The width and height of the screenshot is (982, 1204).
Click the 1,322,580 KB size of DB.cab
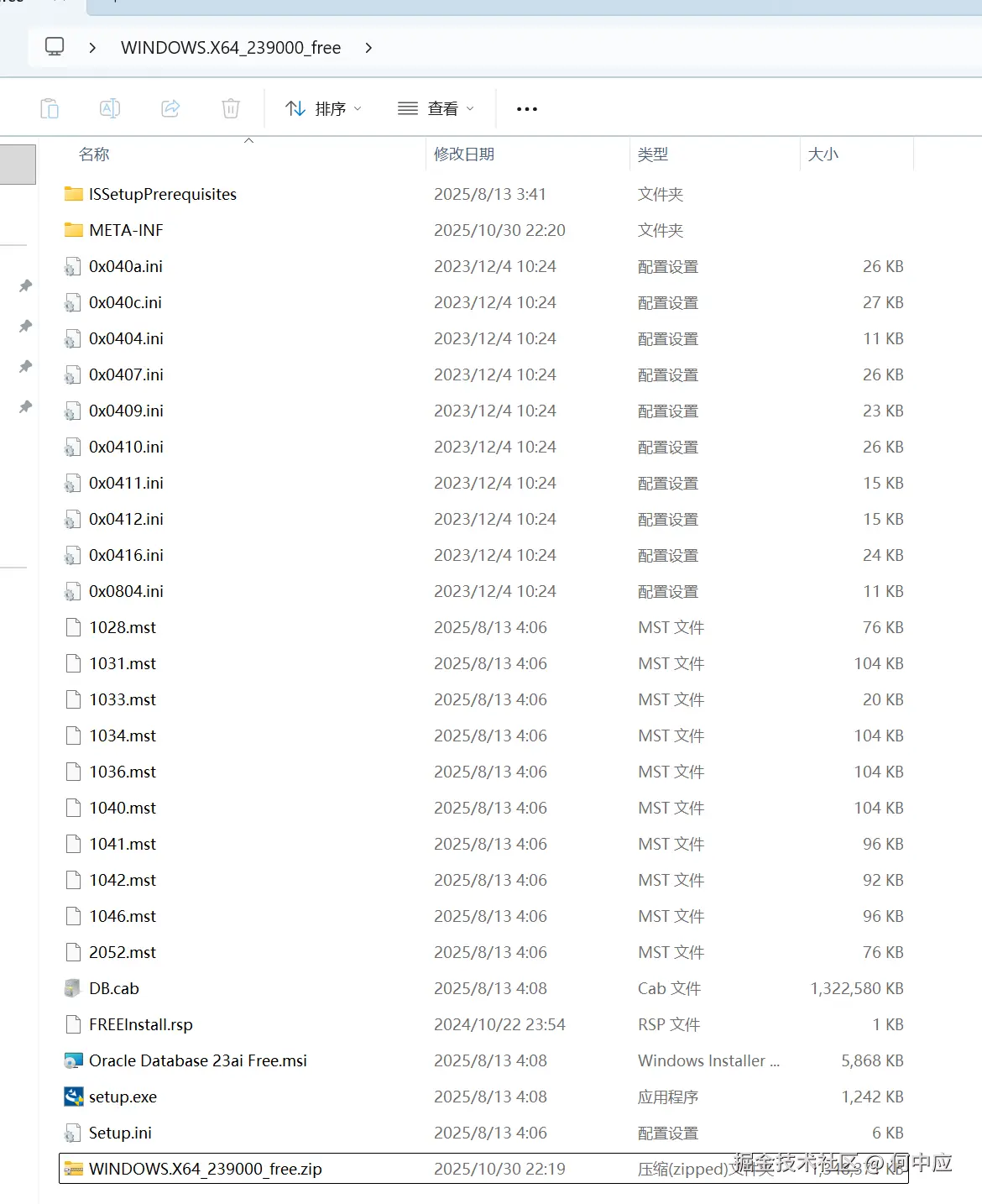coord(857,988)
